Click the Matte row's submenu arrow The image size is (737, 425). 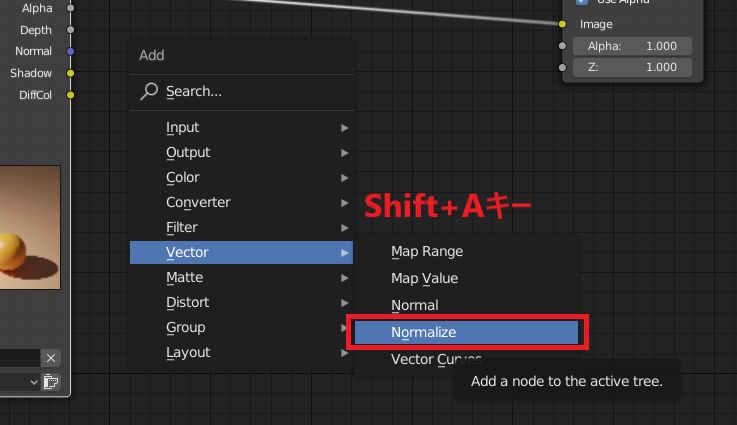(x=345, y=278)
